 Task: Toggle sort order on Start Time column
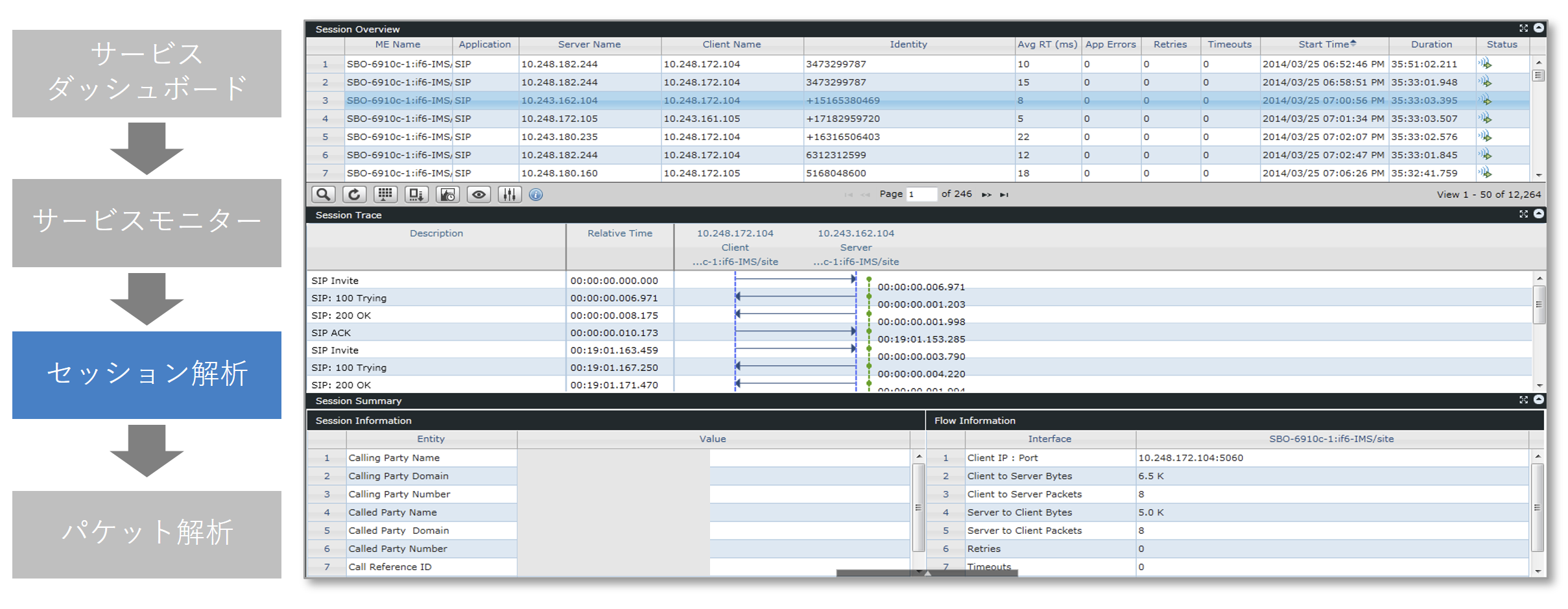1324,44
